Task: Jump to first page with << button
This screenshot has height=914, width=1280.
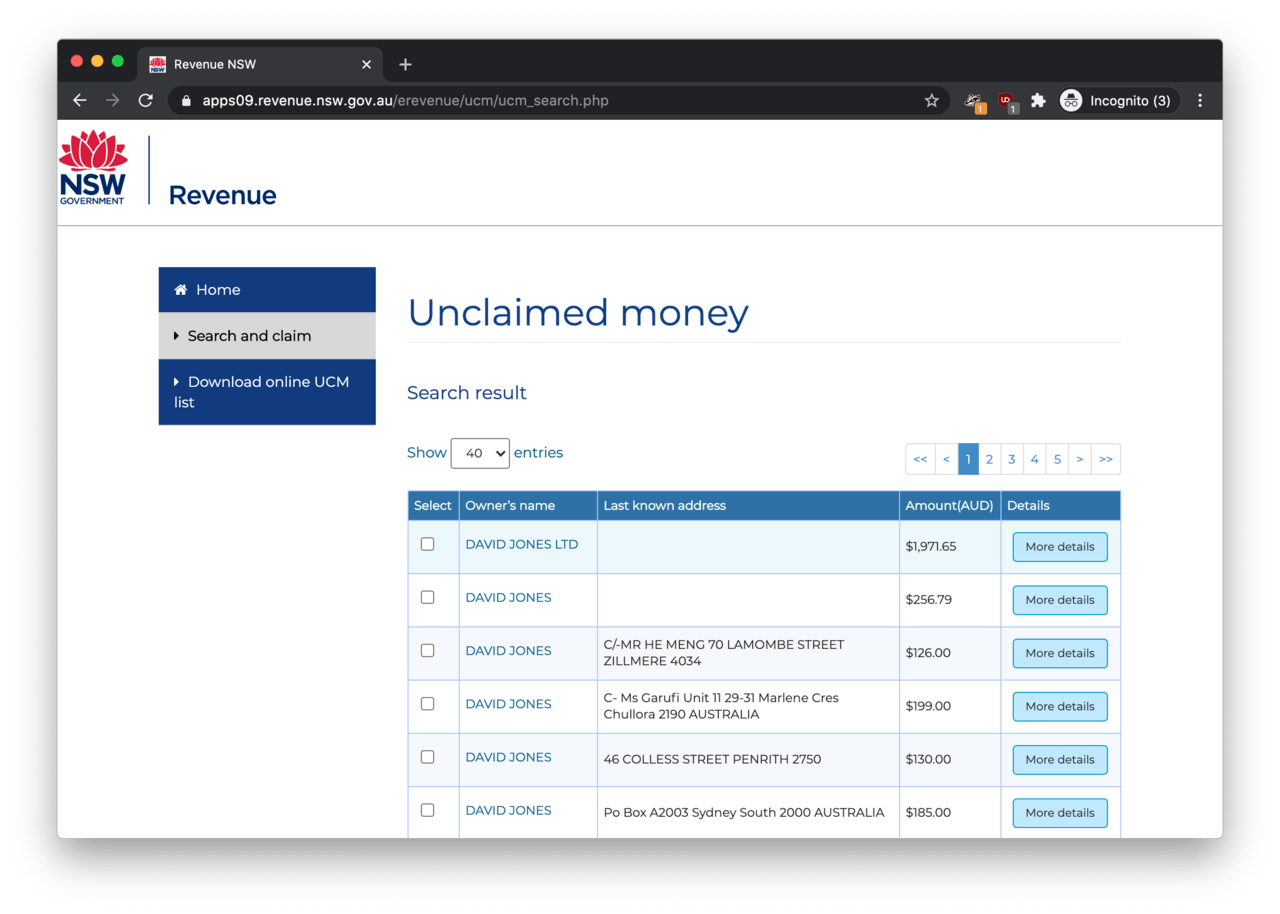Action: pyautogui.click(x=920, y=459)
